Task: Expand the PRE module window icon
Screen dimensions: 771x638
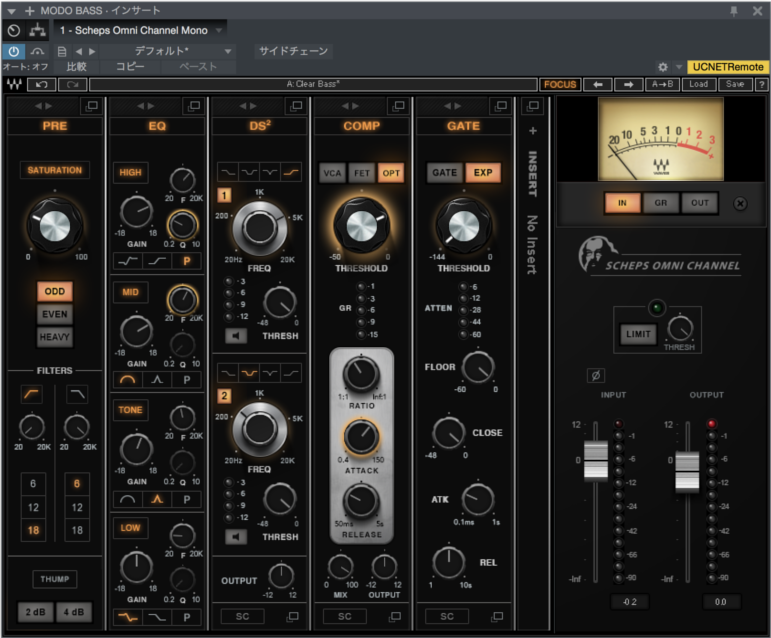Action: tap(91, 105)
